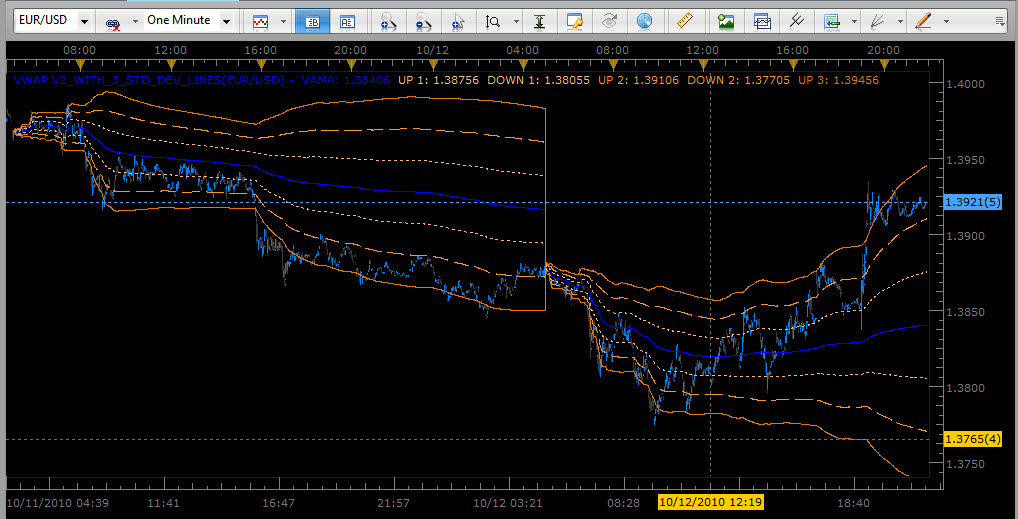Select the zoom in magnifier tool
Screen dimensions: 1018x519
pos(390,22)
